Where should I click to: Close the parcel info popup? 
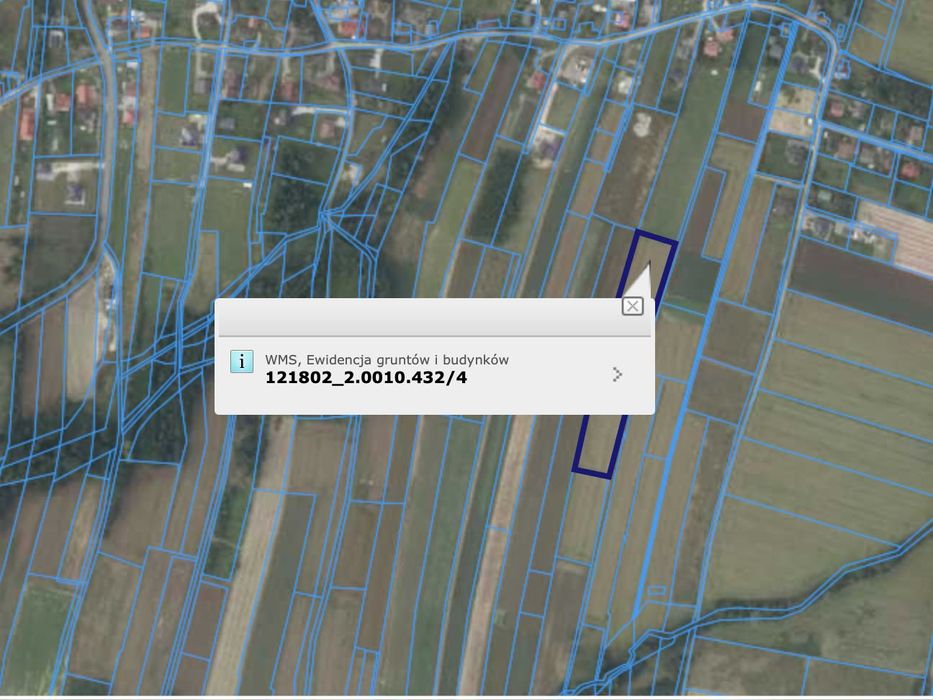(632, 307)
